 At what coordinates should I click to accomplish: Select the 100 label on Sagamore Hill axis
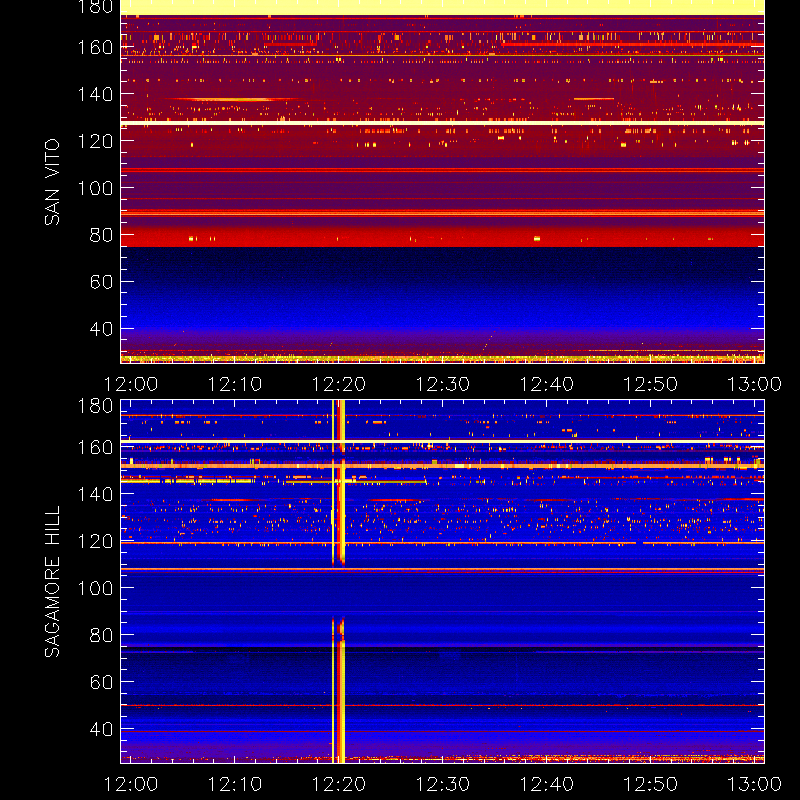[x=95, y=588]
